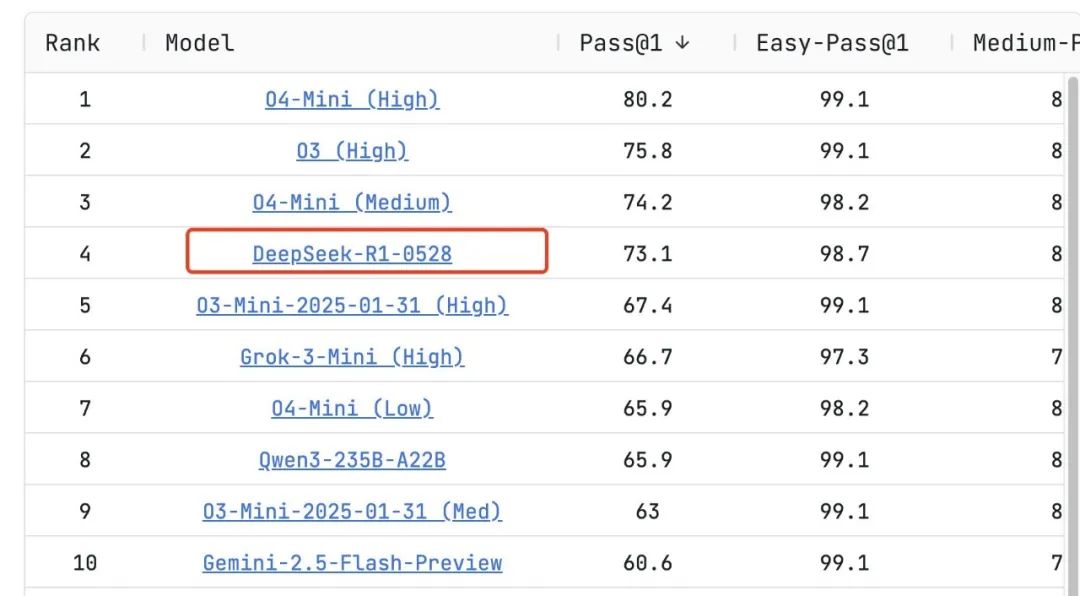1080x596 pixels.
Task: Sort by the Rank column header
Action: tap(72, 43)
